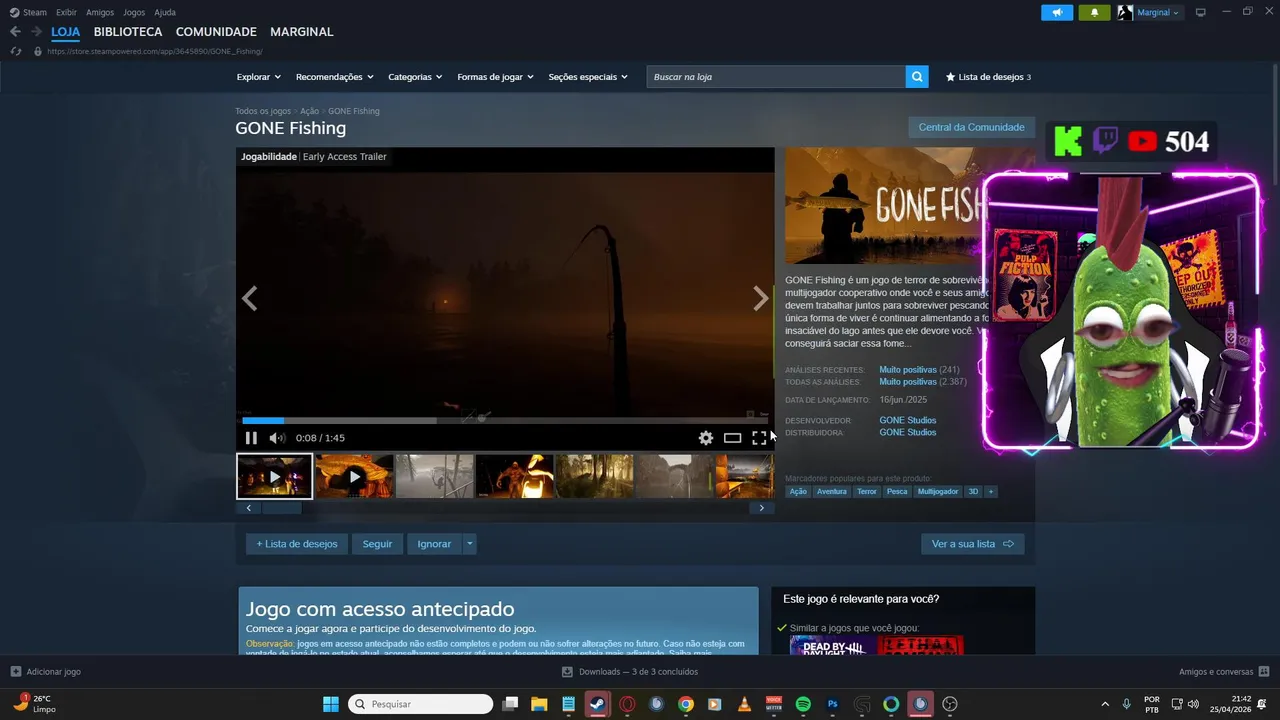
Task: Toggle fullscreen on the trailer player
Action: point(760,438)
